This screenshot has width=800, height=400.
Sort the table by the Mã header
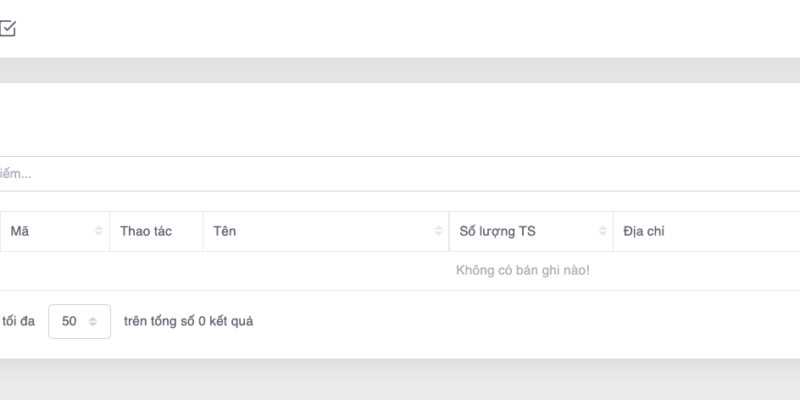20,231
